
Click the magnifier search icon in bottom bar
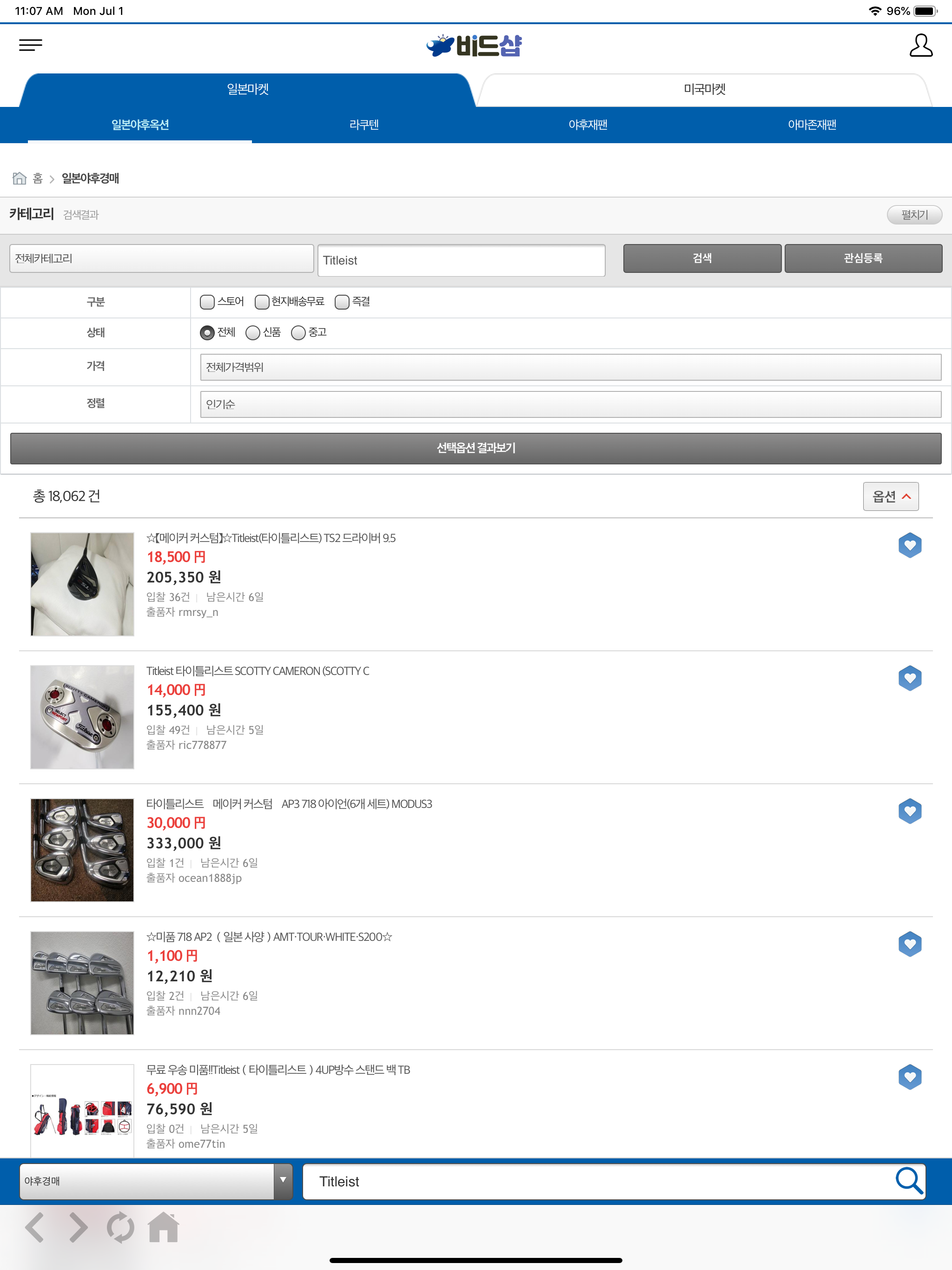(x=909, y=1182)
